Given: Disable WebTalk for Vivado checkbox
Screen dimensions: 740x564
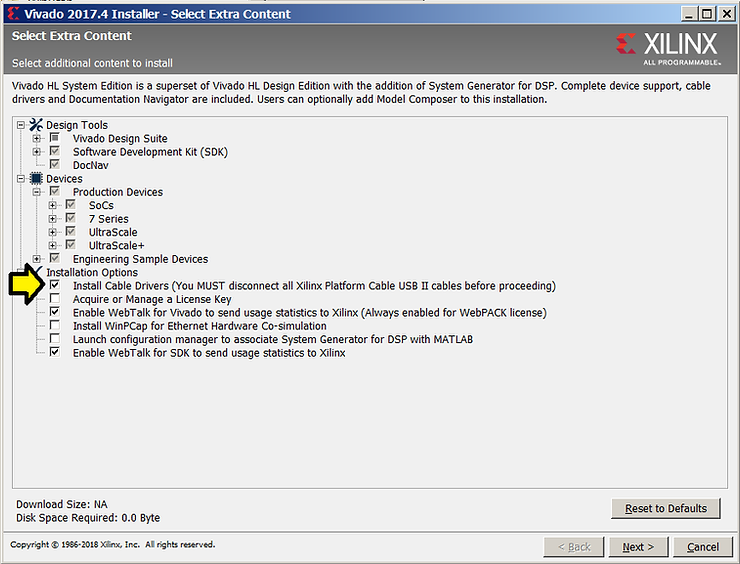Looking at the screenshot, I should pyautogui.click(x=55, y=312).
